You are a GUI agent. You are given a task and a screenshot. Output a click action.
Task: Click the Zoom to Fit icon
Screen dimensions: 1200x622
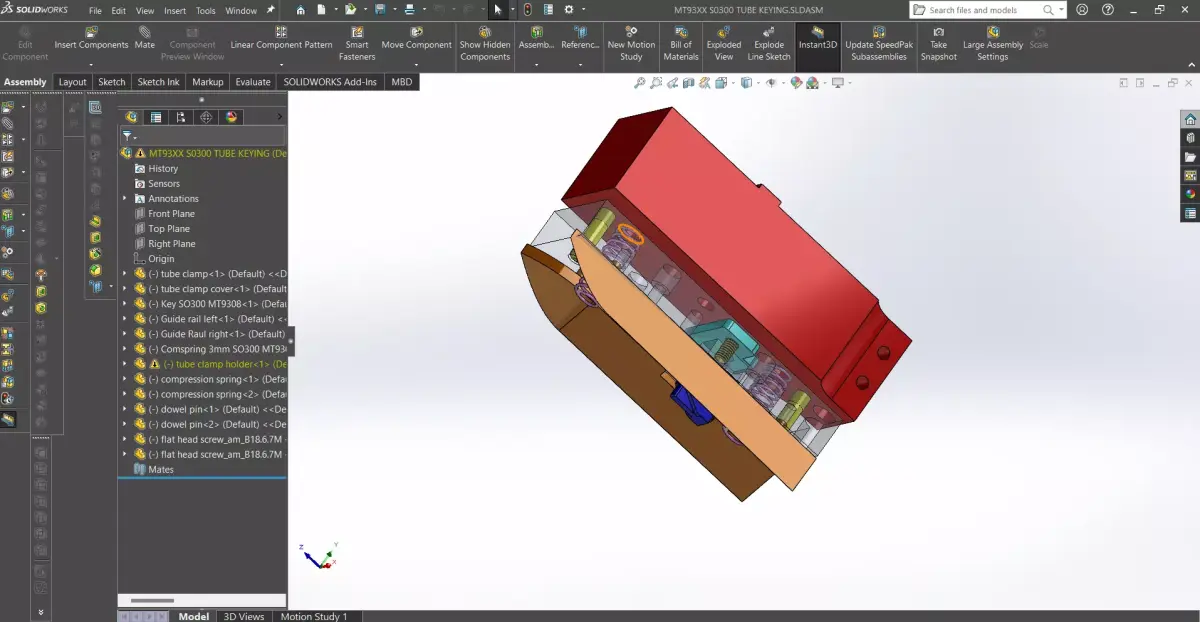click(640, 82)
